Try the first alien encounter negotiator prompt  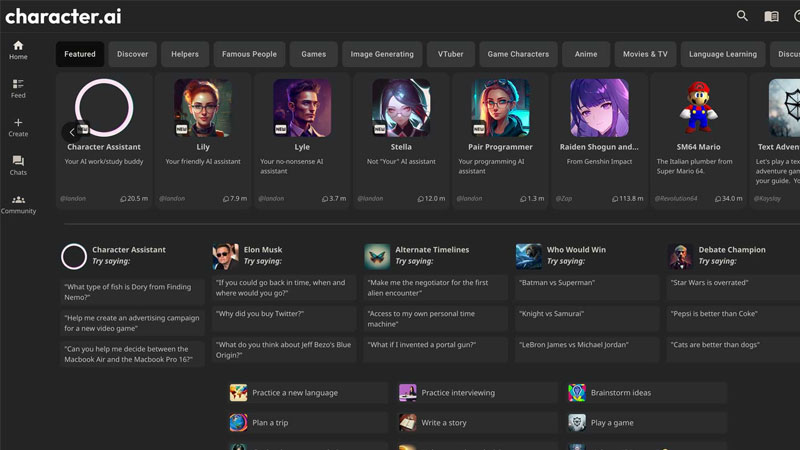[x=435, y=288]
